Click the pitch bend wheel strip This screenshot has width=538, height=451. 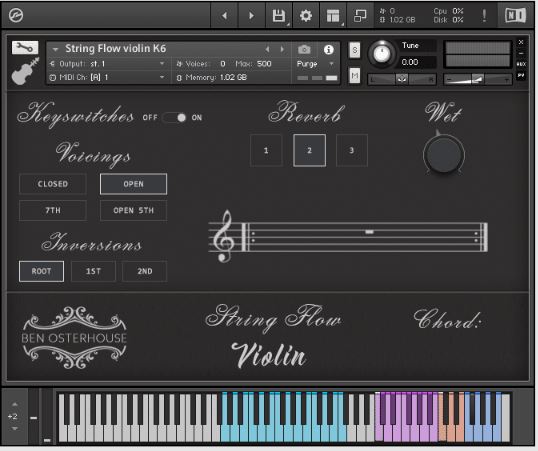coord(33,416)
